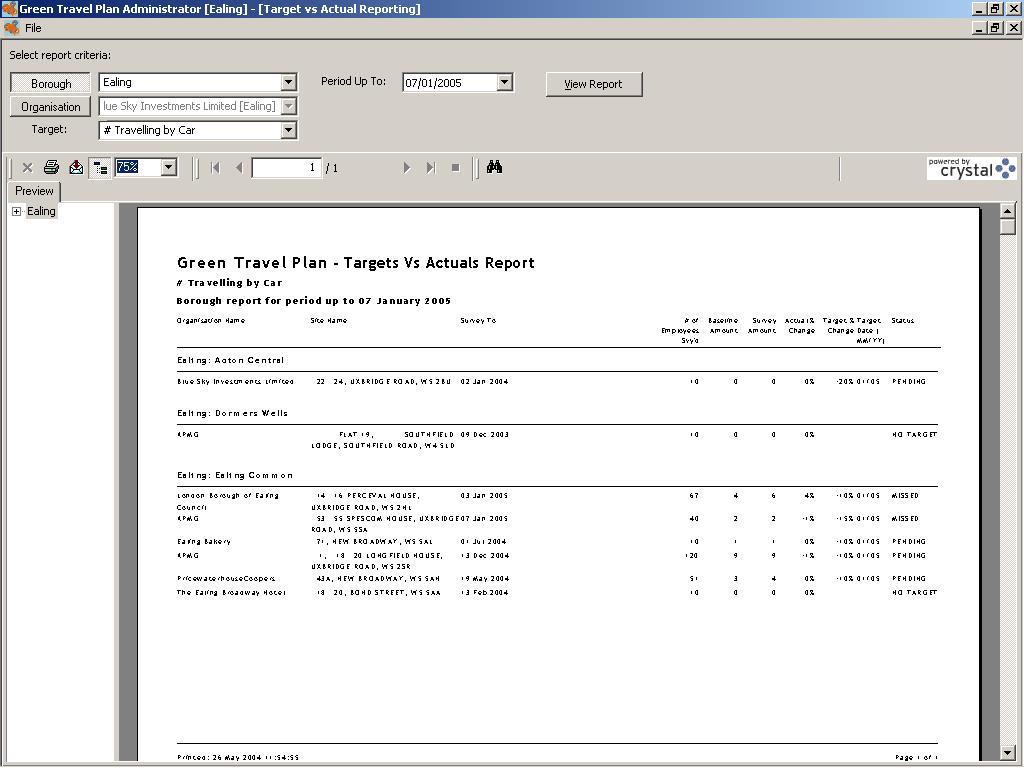The image size is (1024, 768).
Task: Click the 'Period Up To:' label
Action: [x=353, y=82]
